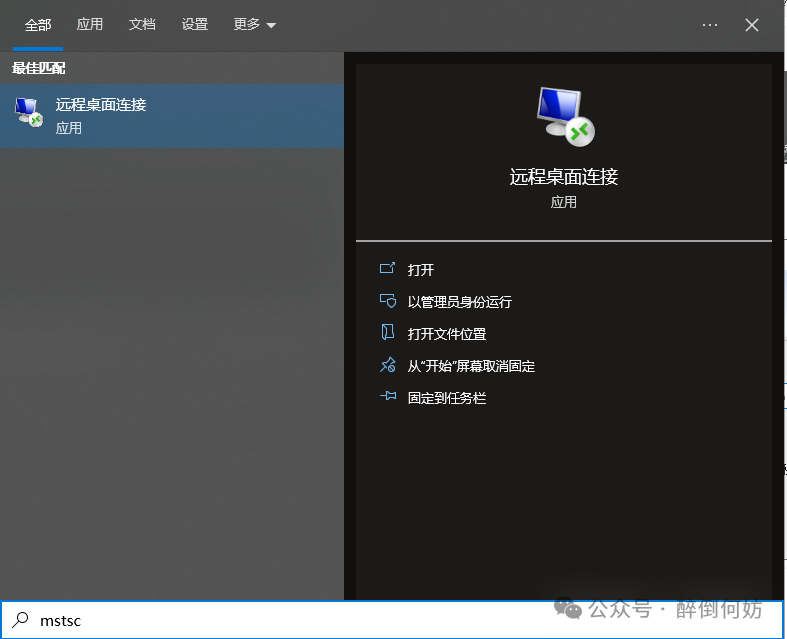Close the search panel with X
The width and height of the screenshot is (787, 639).
(x=752, y=25)
